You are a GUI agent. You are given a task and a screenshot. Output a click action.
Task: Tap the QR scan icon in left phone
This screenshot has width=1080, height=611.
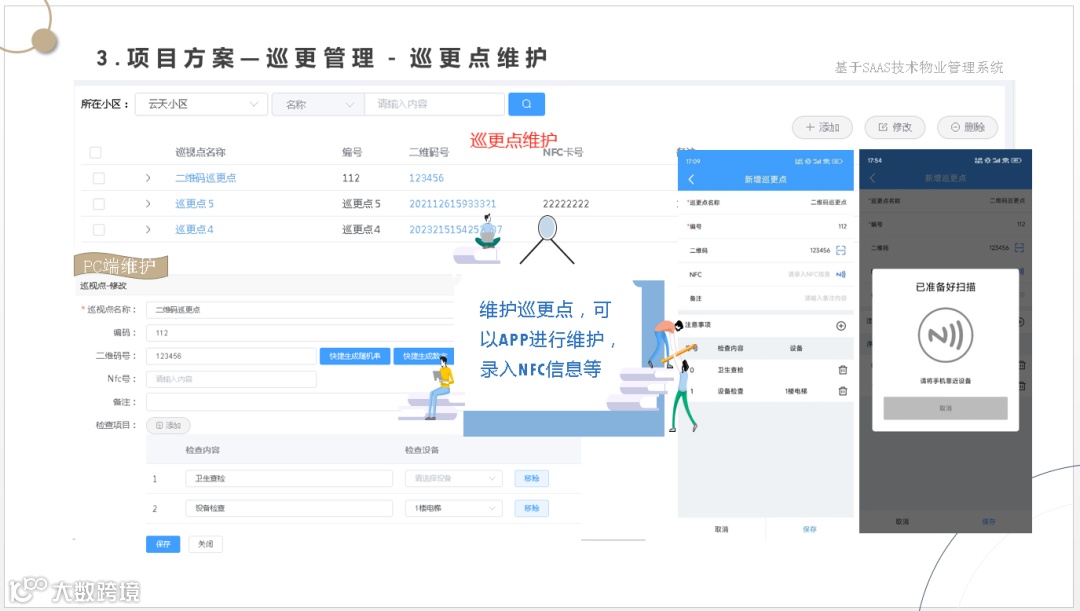click(x=841, y=251)
